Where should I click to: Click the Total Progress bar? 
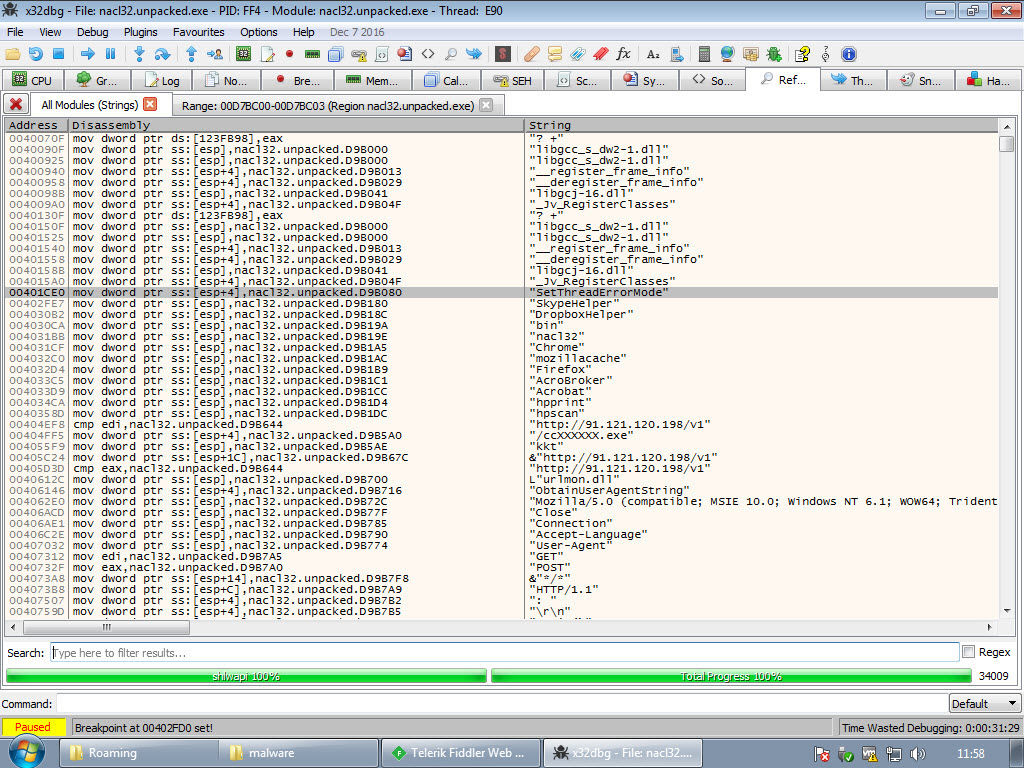click(730, 676)
